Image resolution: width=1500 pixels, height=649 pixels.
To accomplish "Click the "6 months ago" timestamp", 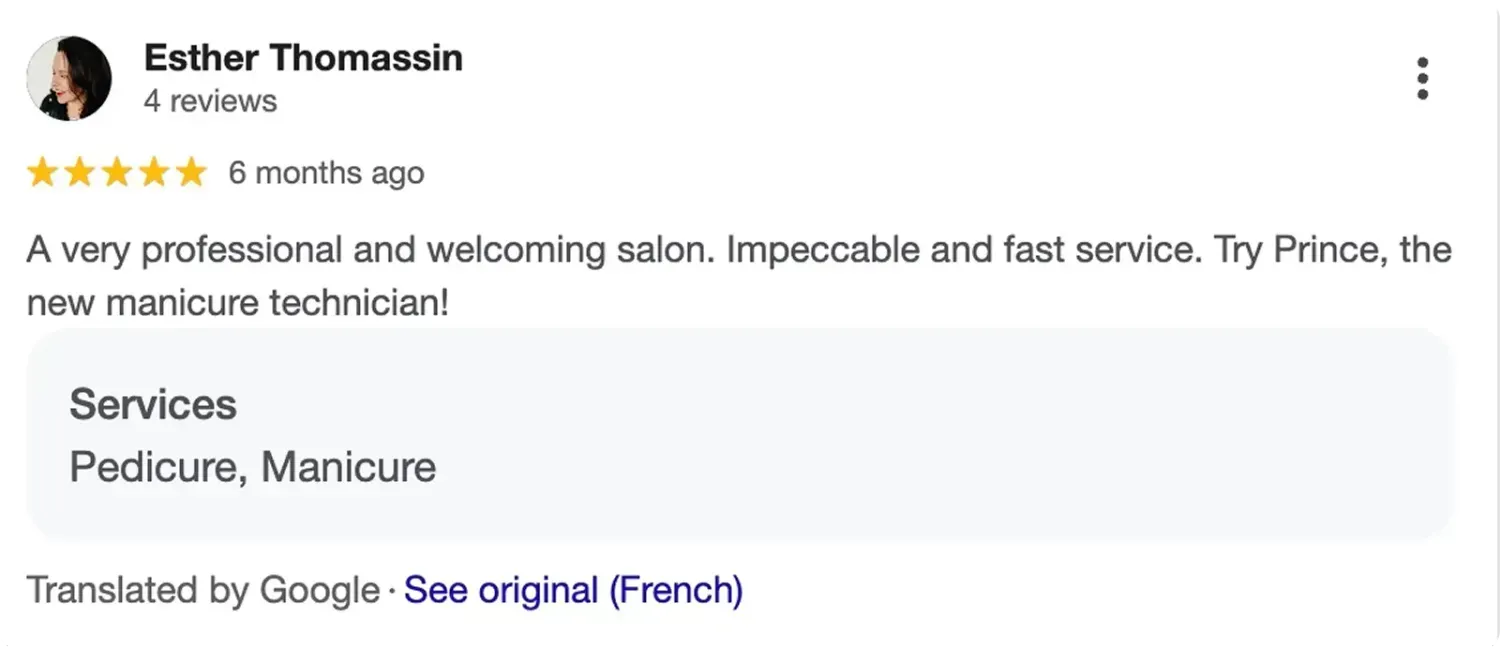I will [x=326, y=173].
